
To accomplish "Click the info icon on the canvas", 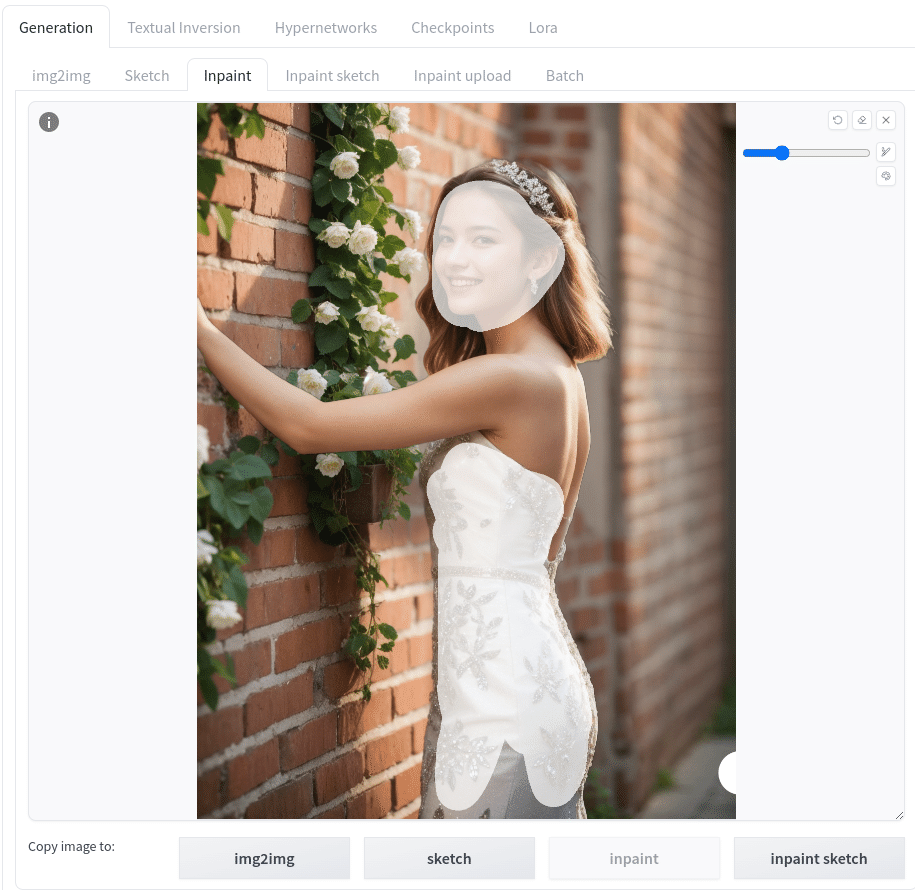I will [x=49, y=122].
